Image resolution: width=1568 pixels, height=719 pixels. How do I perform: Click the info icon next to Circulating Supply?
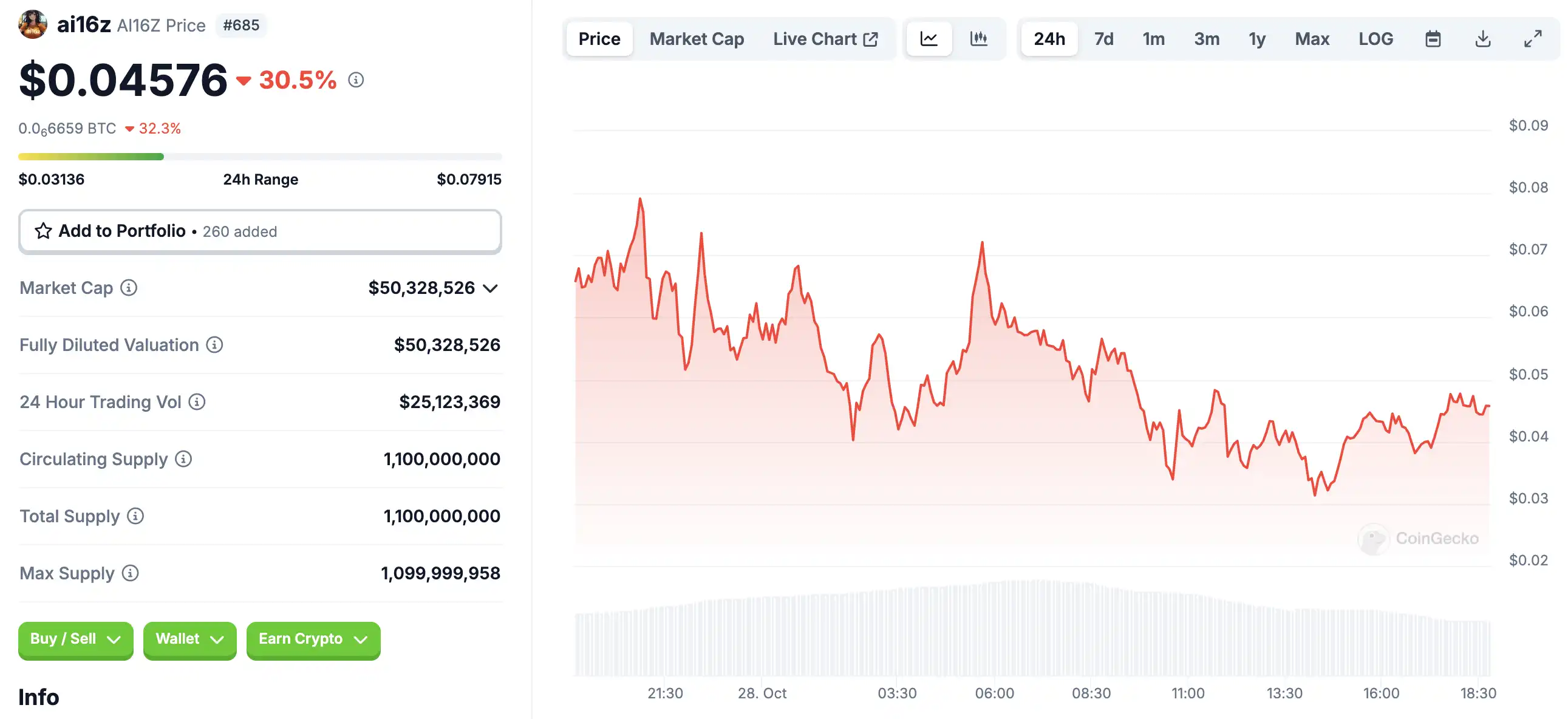tap(183, 459)
